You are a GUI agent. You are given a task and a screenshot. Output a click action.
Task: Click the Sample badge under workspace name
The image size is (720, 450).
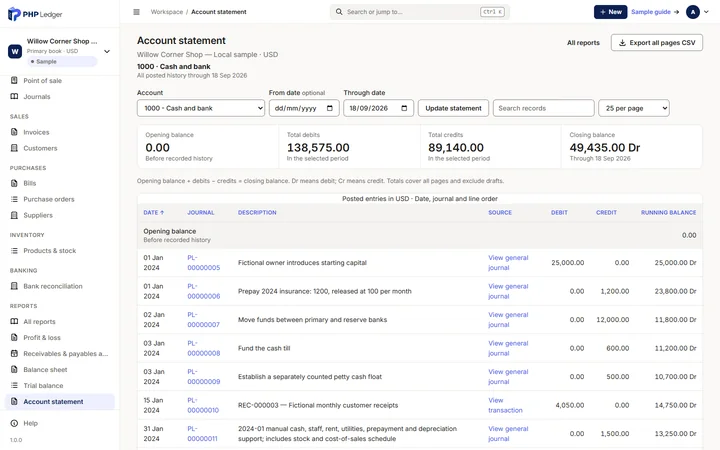point(62,62)
